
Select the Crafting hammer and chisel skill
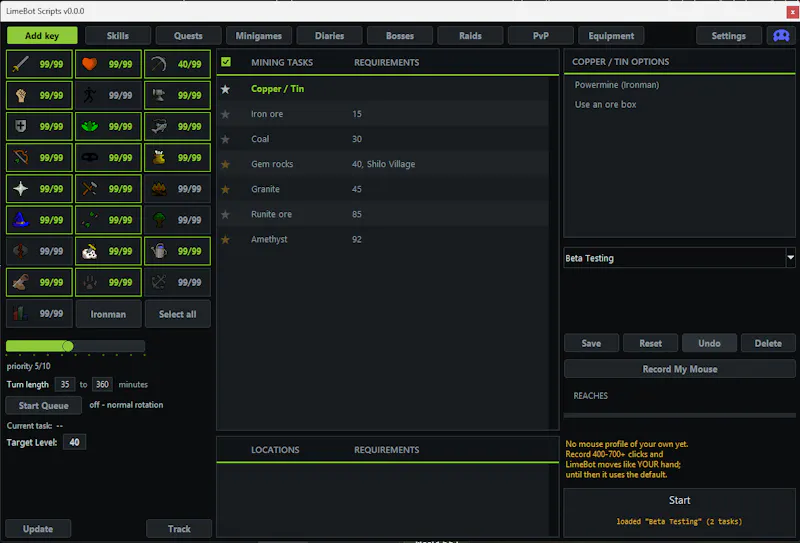[108, 189]
